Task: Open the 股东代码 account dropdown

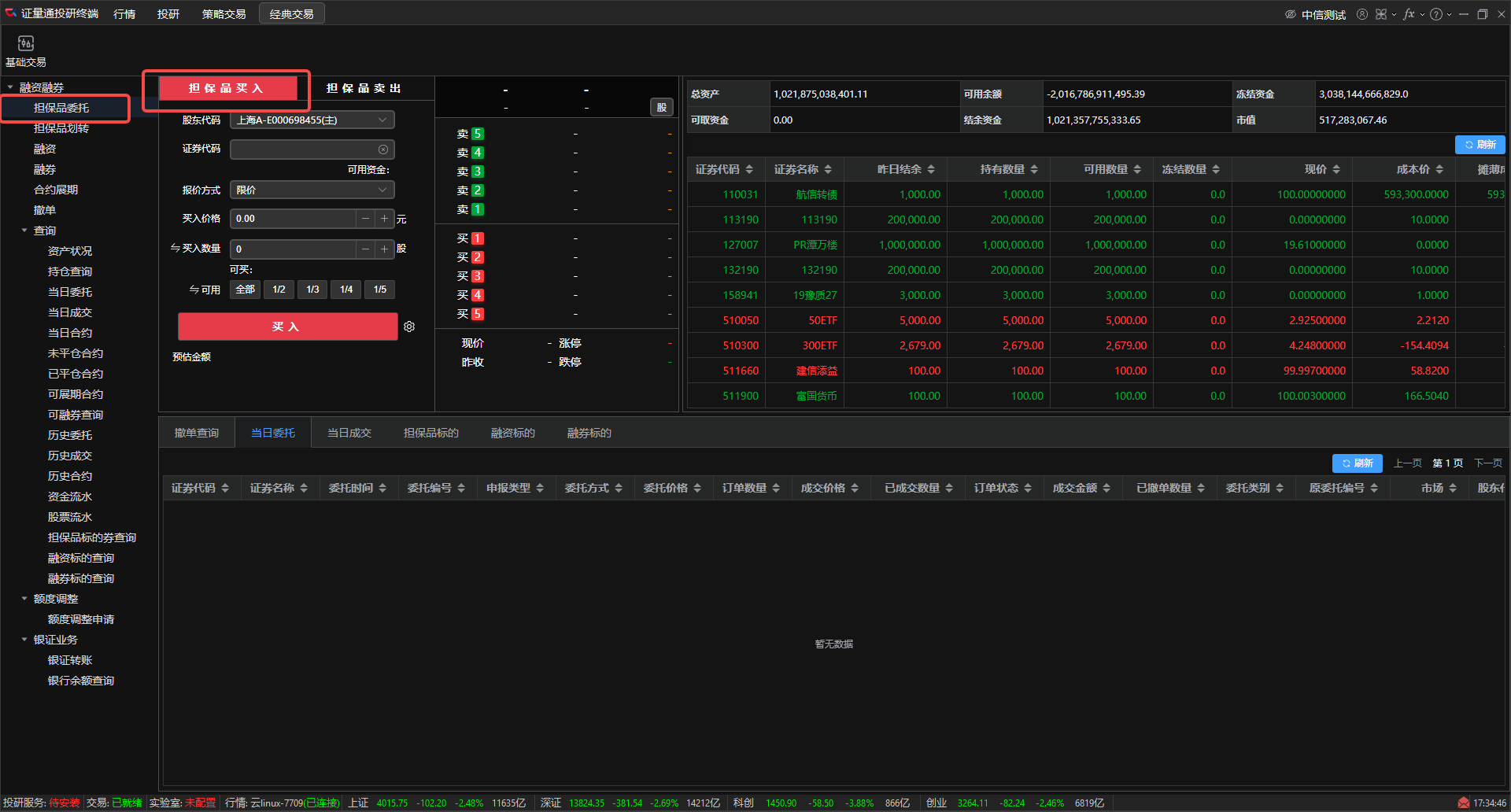Action: (x=312, y=120)
